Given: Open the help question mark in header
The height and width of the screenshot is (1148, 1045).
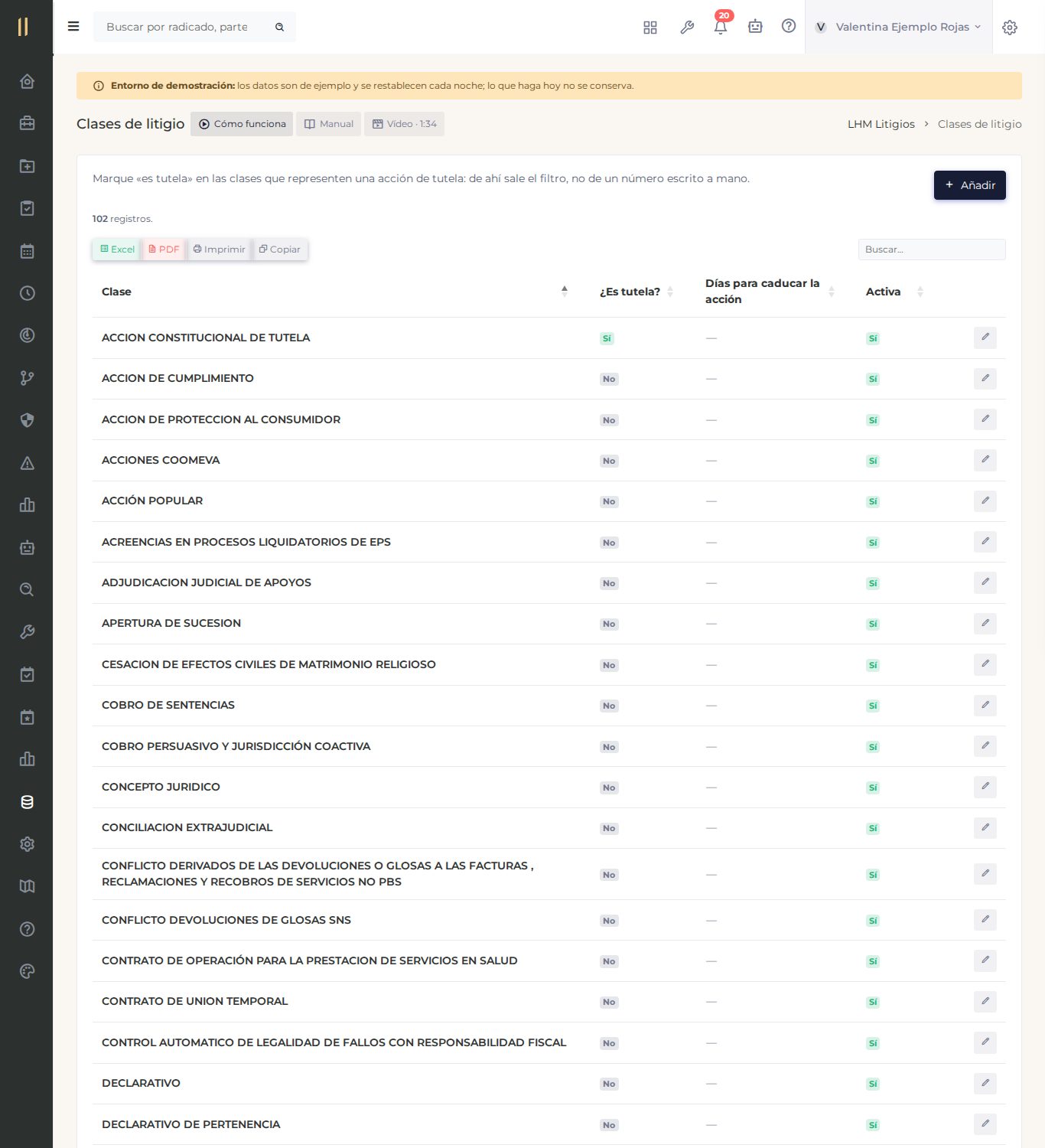Looking at the screenshot, I should pyautogui.click(x=789, y=26).
